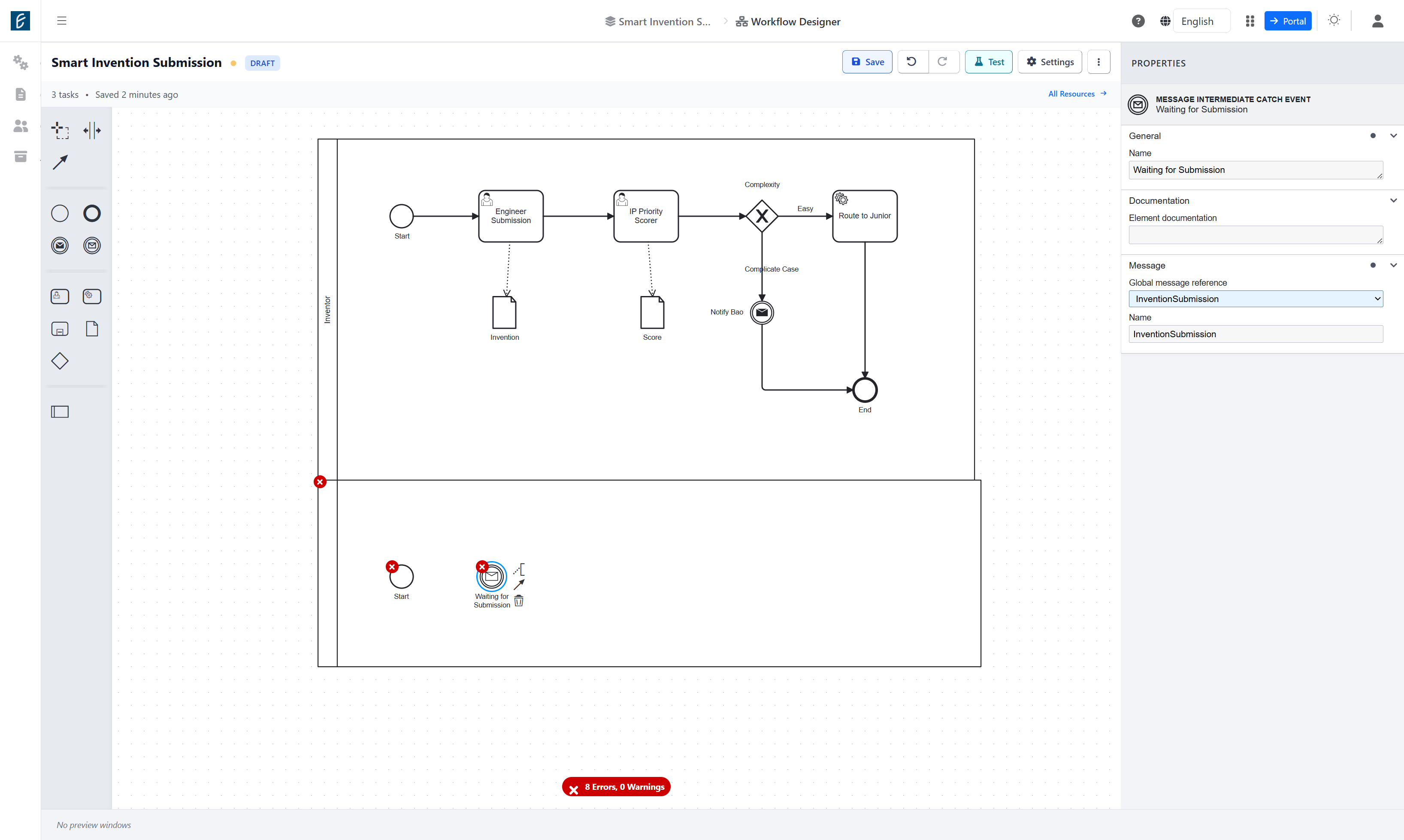Activate the global connect arrow tool
Image resolution: width=1404 pixels, height=840 pixels.
point(60,163)
